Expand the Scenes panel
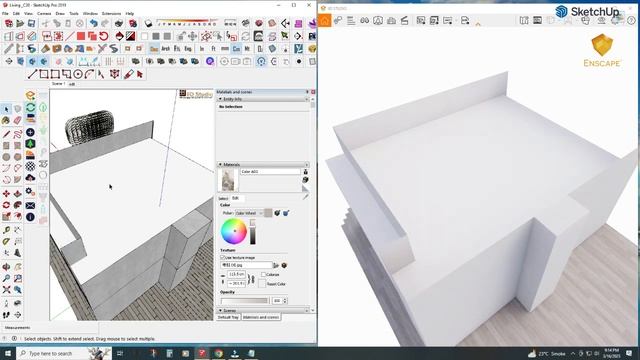 (220, 311)
